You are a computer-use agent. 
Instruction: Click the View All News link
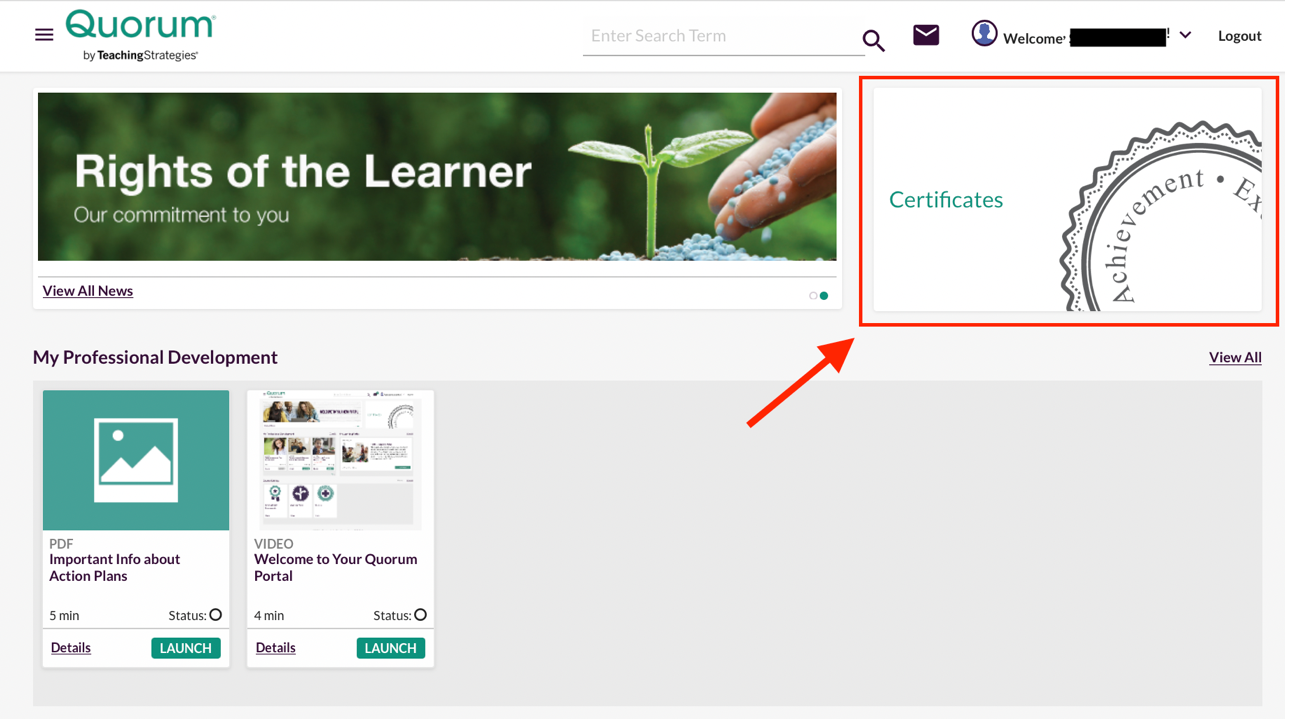pos(87,290)
